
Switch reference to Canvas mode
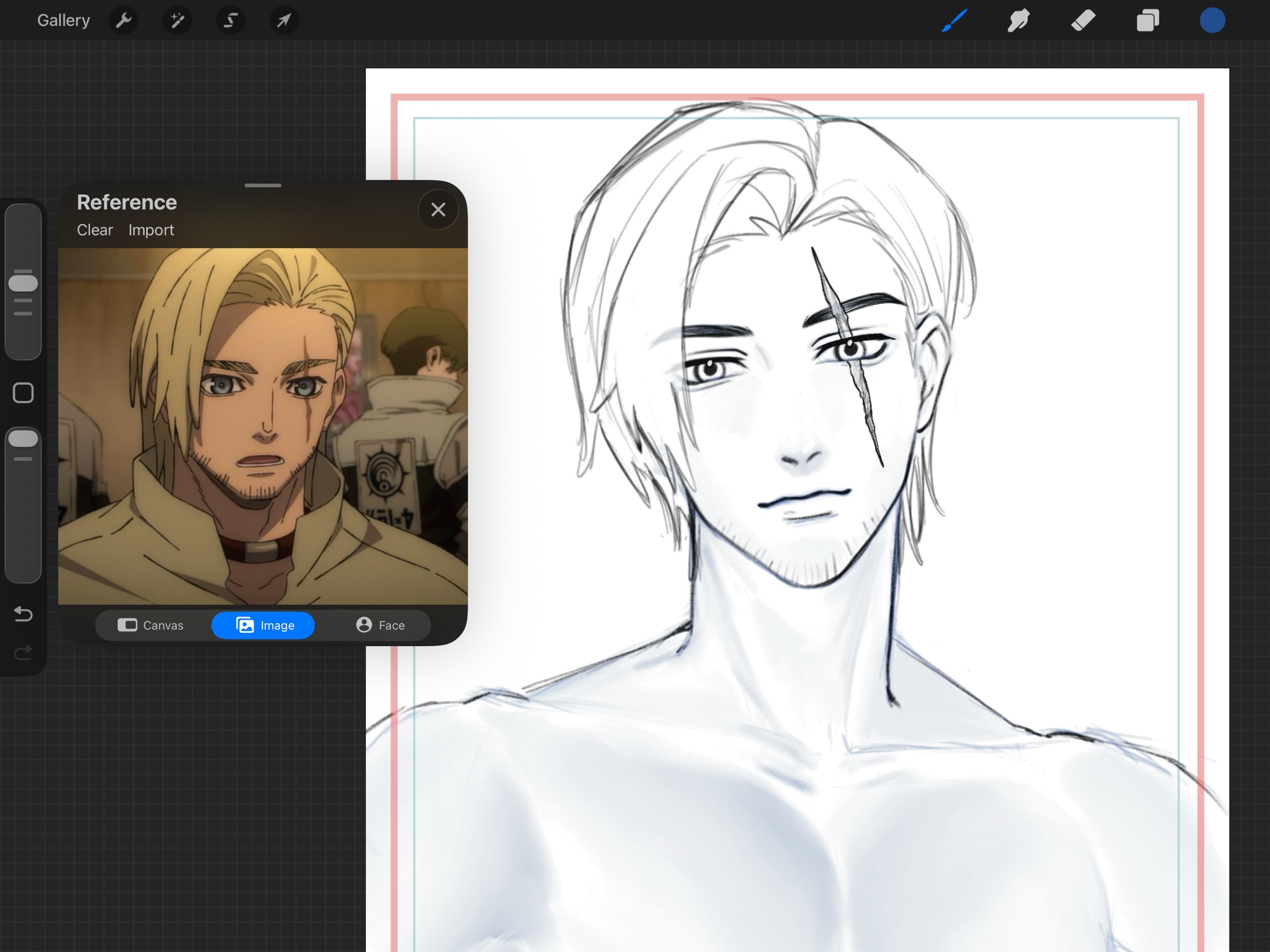pos(151,625)
